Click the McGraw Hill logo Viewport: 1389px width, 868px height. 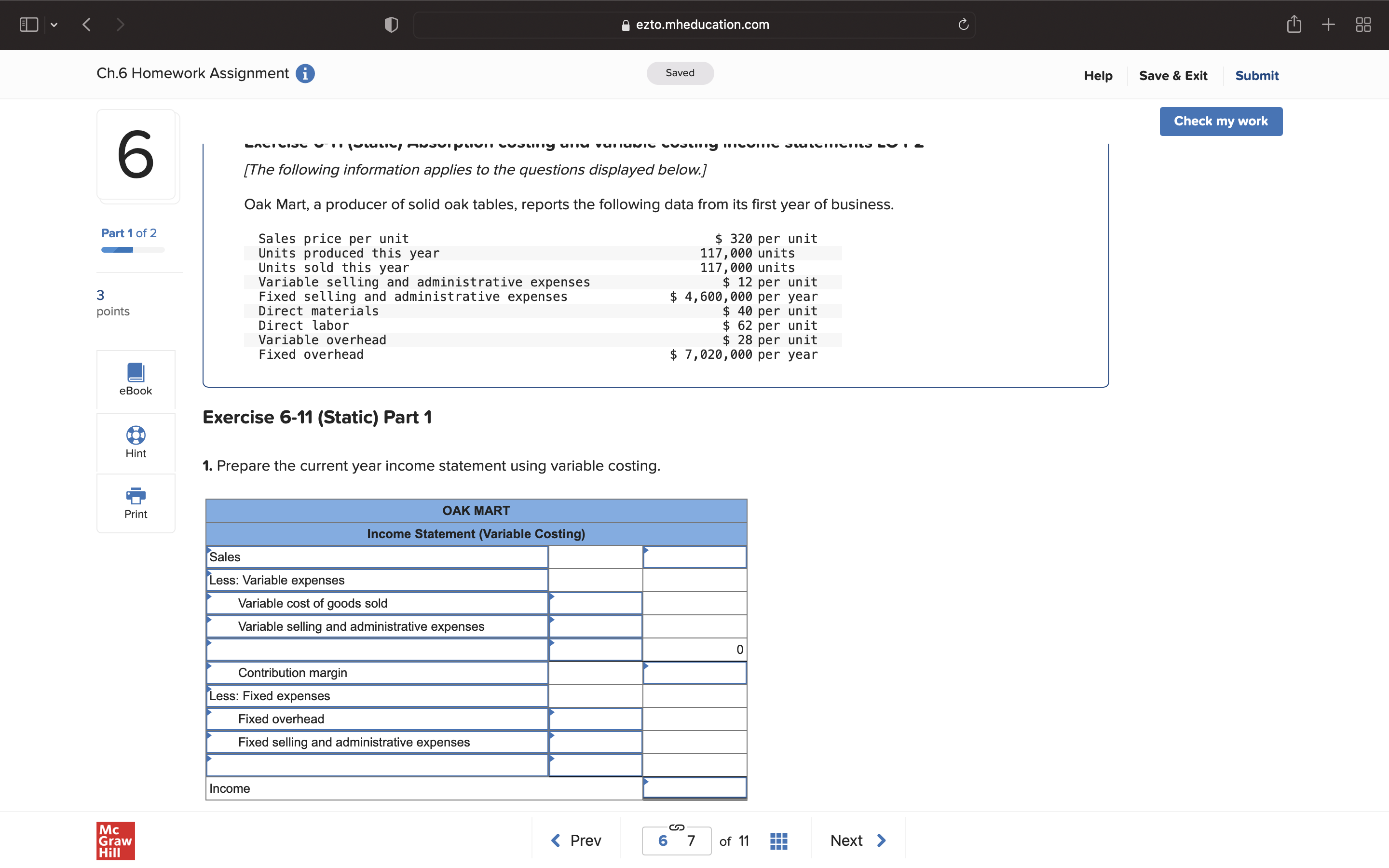pyautogui.click(x=115, y=841)
